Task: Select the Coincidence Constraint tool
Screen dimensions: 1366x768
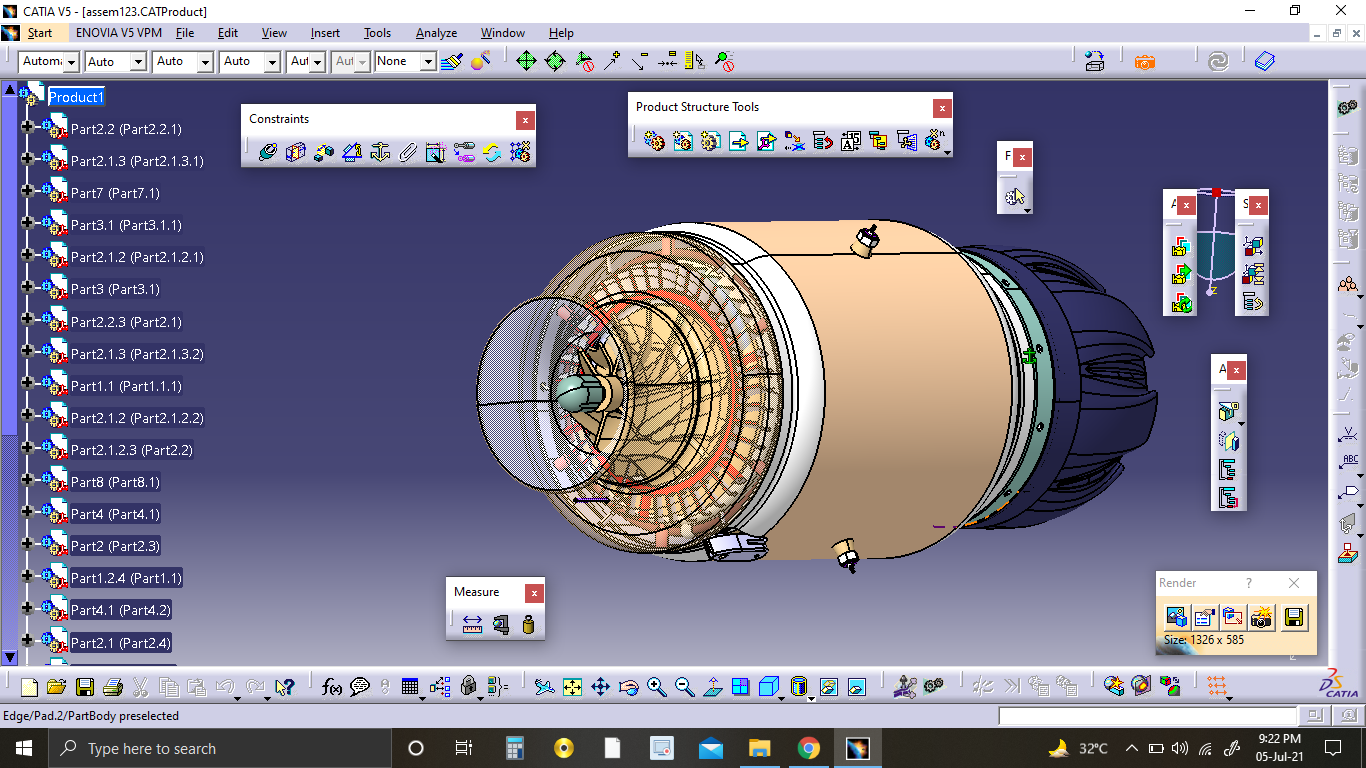Action: click(x=267, y=152)
